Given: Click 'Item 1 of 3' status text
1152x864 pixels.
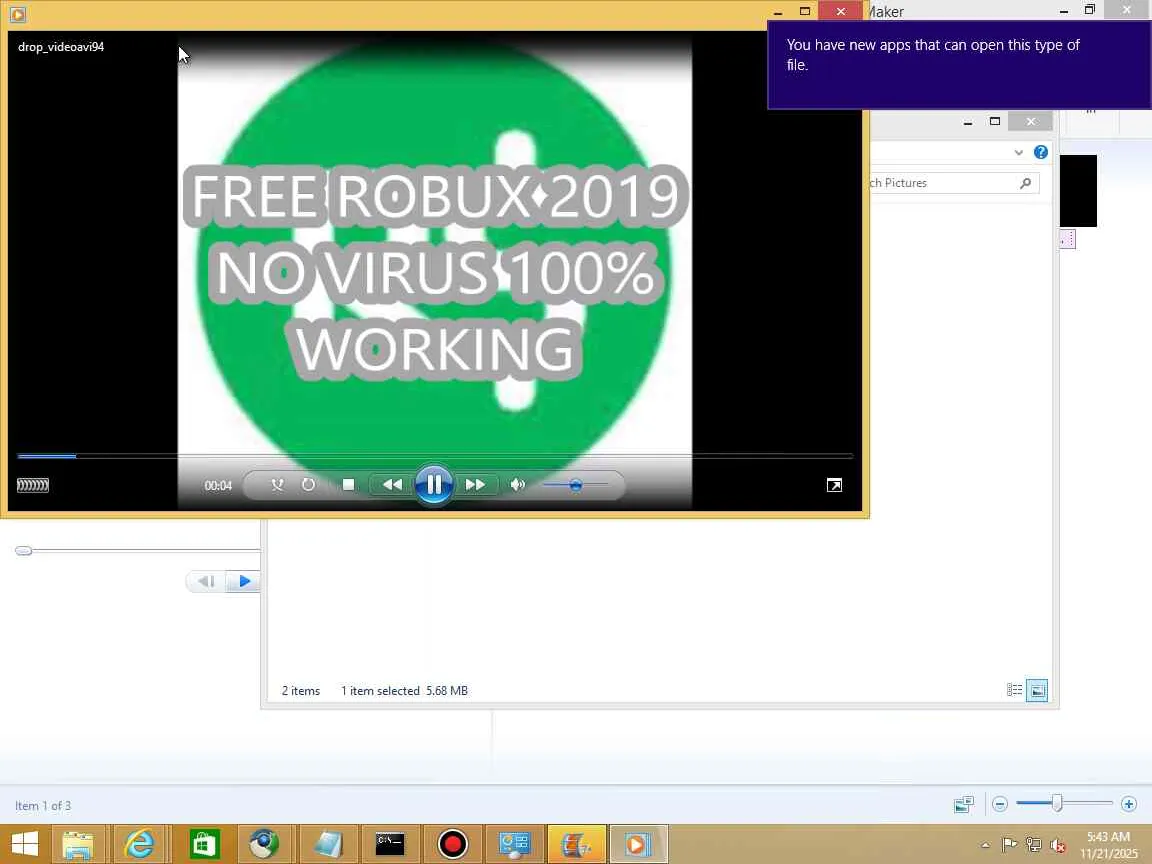Looking at the screenshot, I should point(43,806).
